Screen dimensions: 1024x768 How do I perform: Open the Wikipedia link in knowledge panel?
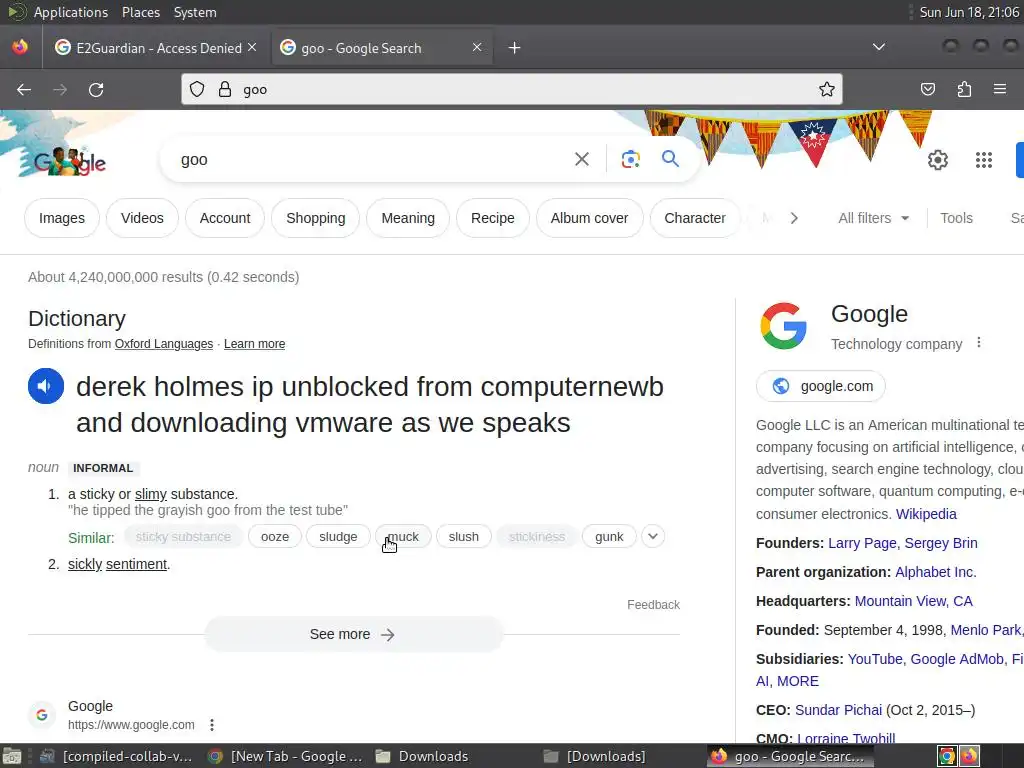click(926, 514)
